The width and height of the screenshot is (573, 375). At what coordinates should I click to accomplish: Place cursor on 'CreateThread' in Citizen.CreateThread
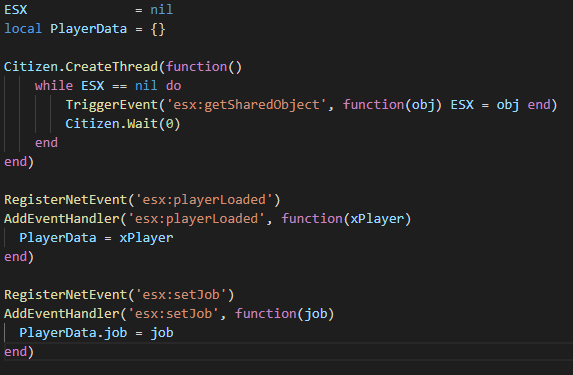[x=111, y=67]
